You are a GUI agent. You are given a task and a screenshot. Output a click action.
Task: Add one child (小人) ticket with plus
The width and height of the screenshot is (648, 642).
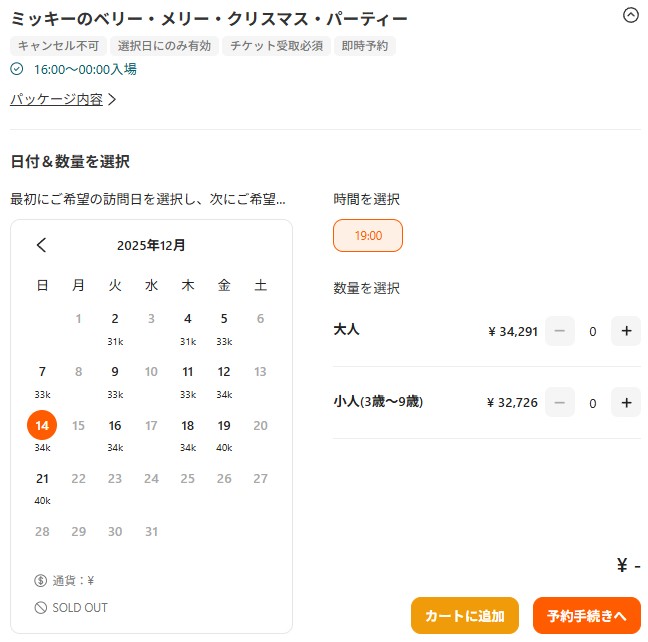[x=626, y=402]
